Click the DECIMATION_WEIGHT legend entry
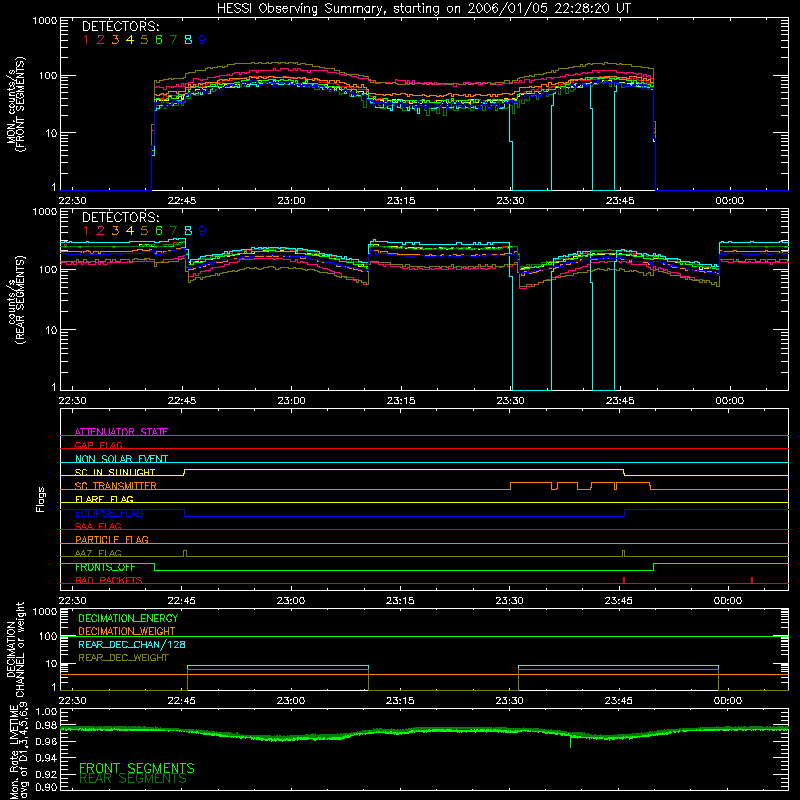This screenshot has width=800, height=800. pyautogui.click(x=127, y=631)
